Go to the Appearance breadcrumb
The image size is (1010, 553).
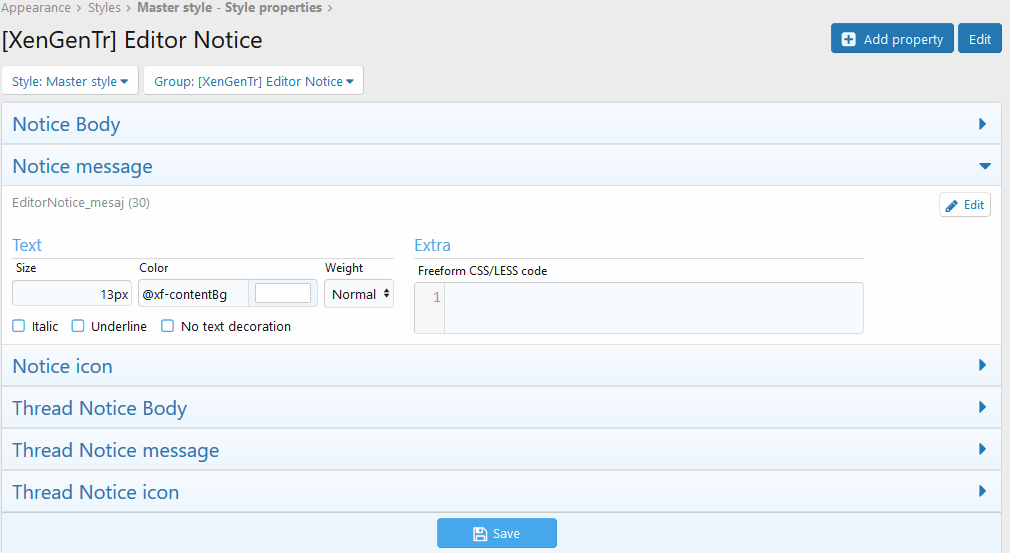pyautogui.click(x=36, y=8)
